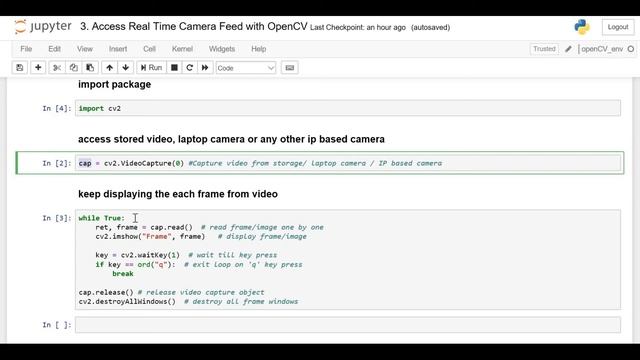Click into the empty bottom code cell
This screenshot has width=640, height=360.
(x=348, y=325)
